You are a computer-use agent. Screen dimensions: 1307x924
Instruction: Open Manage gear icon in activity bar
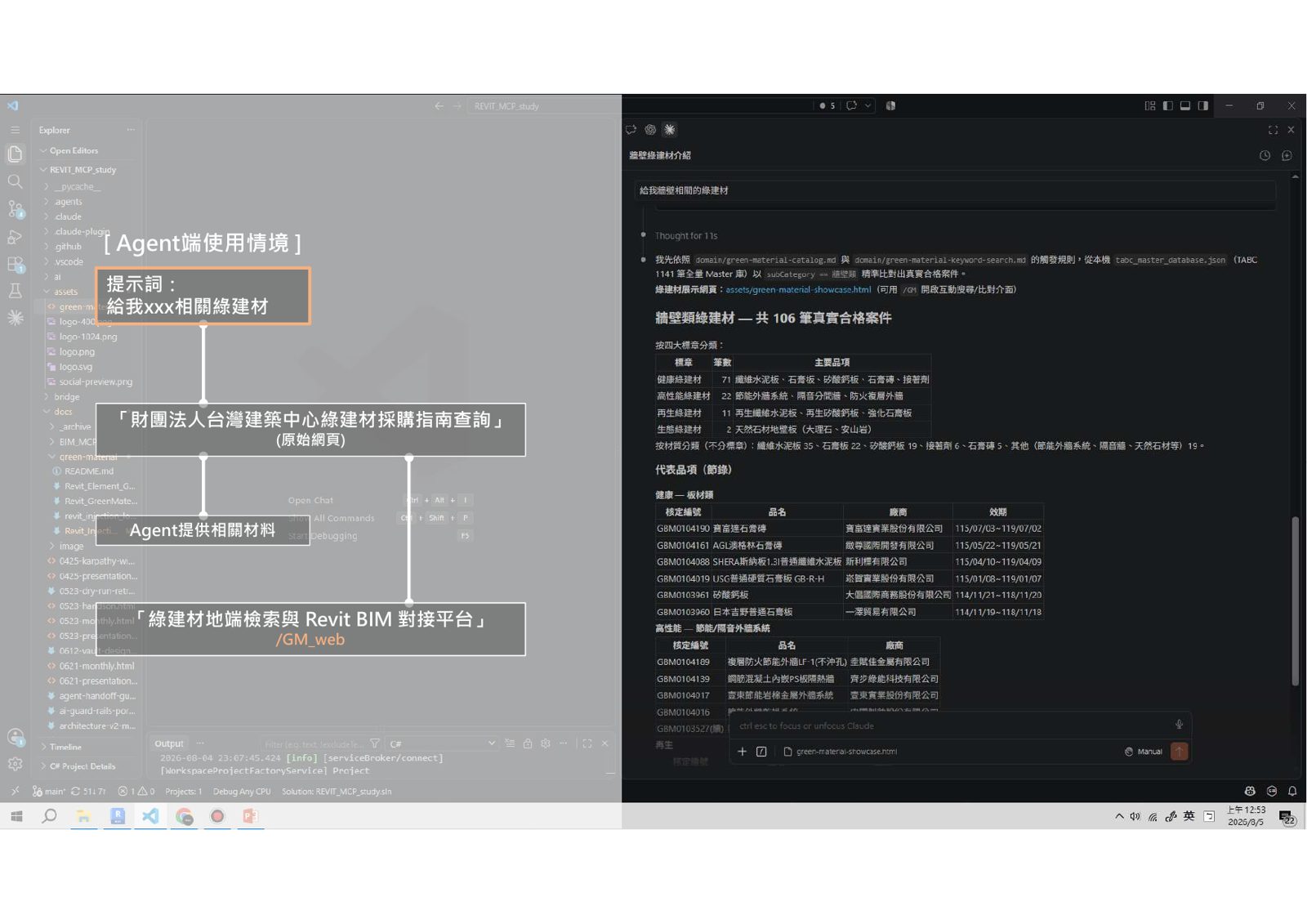15,764
